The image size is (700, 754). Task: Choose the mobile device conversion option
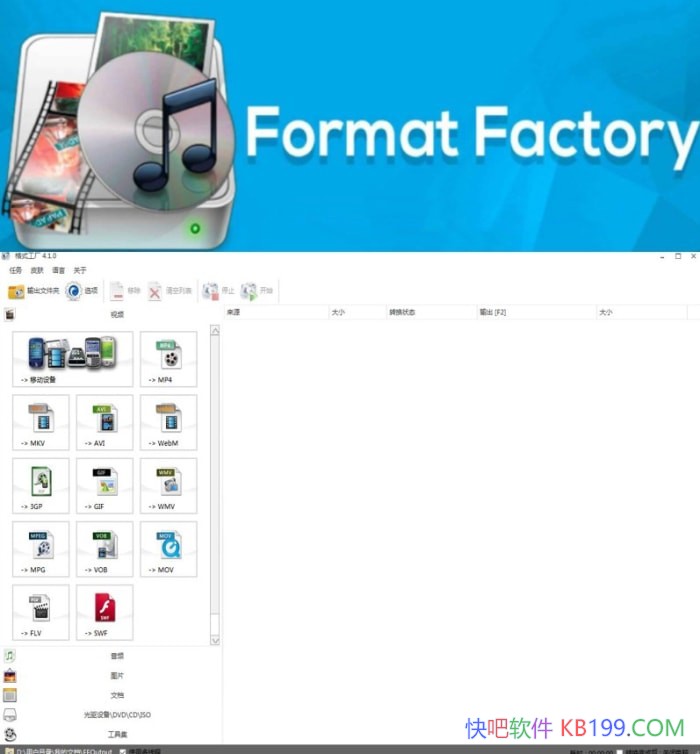[73, 359]
